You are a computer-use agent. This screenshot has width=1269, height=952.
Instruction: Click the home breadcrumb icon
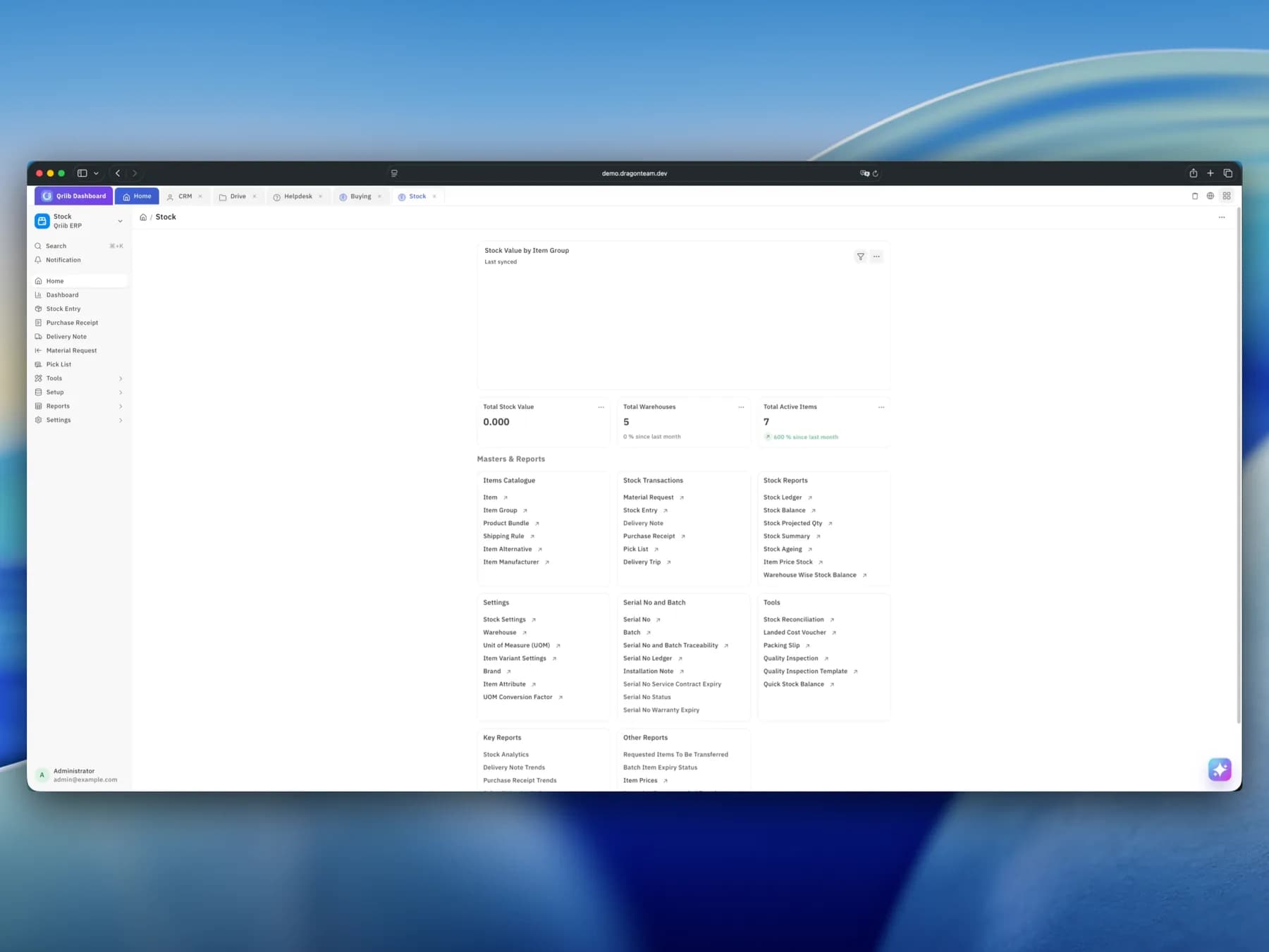tap(143, 217)
